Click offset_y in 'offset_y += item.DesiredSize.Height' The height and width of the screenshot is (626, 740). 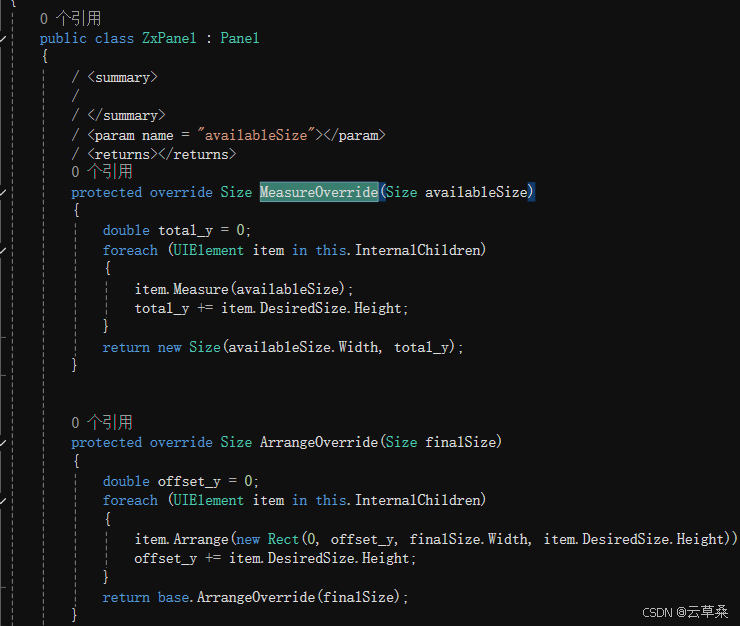[165, 559]
